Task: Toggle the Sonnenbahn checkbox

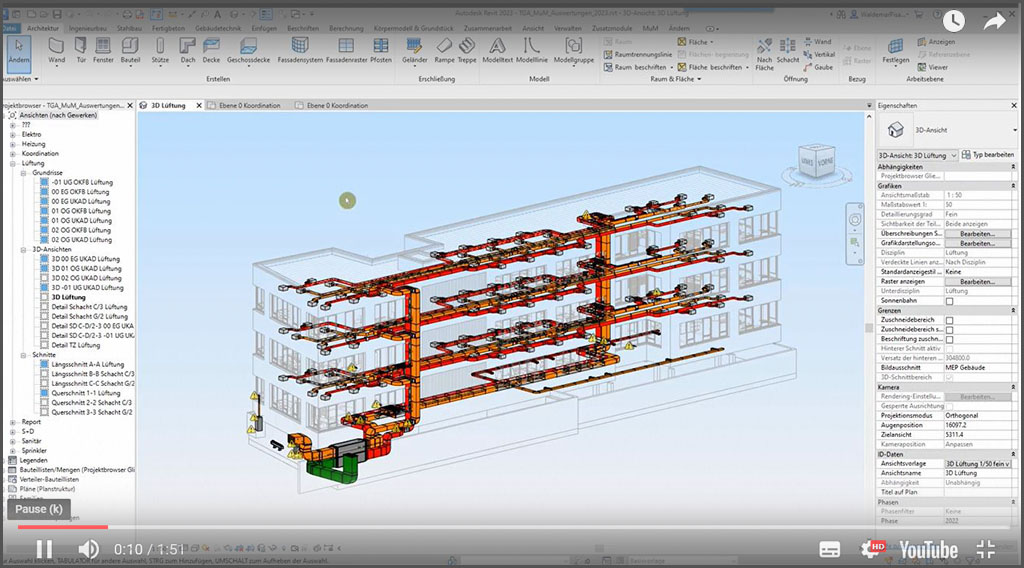Action: [949, 301]
